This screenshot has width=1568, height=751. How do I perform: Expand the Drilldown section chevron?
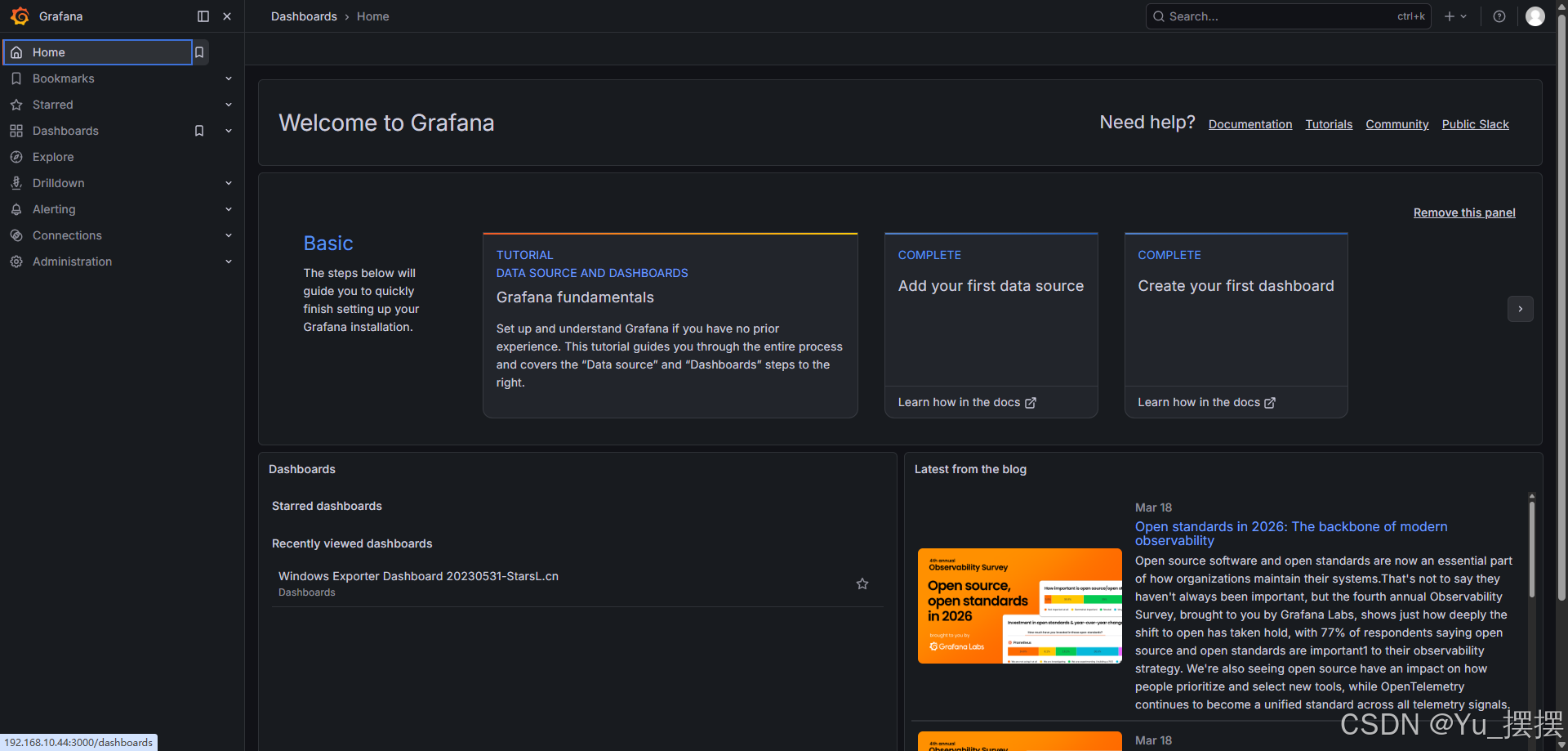229,183
